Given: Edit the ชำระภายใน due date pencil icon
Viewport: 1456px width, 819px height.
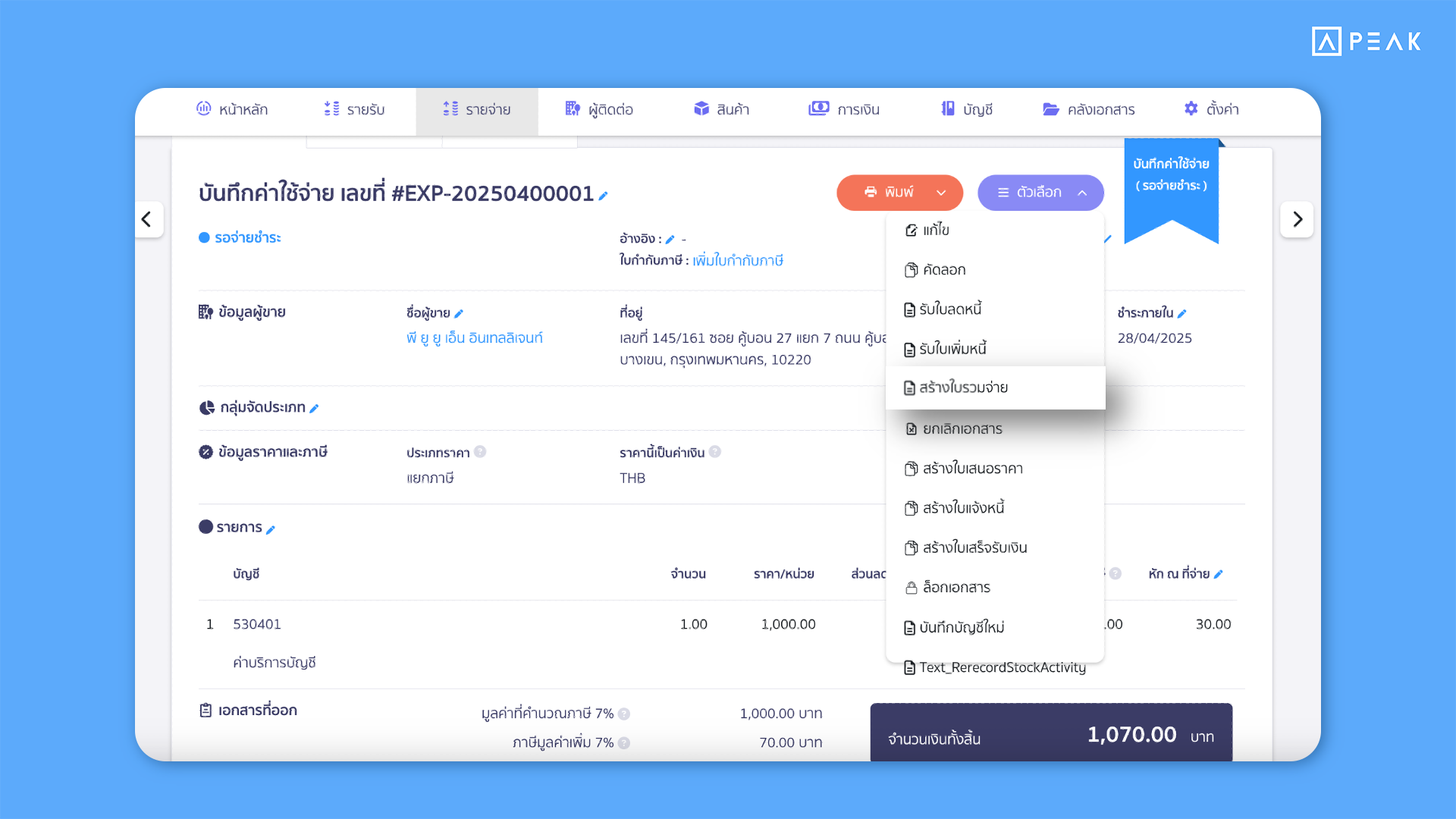Looking at the screenshot, I should click(x=1181, y=314).
